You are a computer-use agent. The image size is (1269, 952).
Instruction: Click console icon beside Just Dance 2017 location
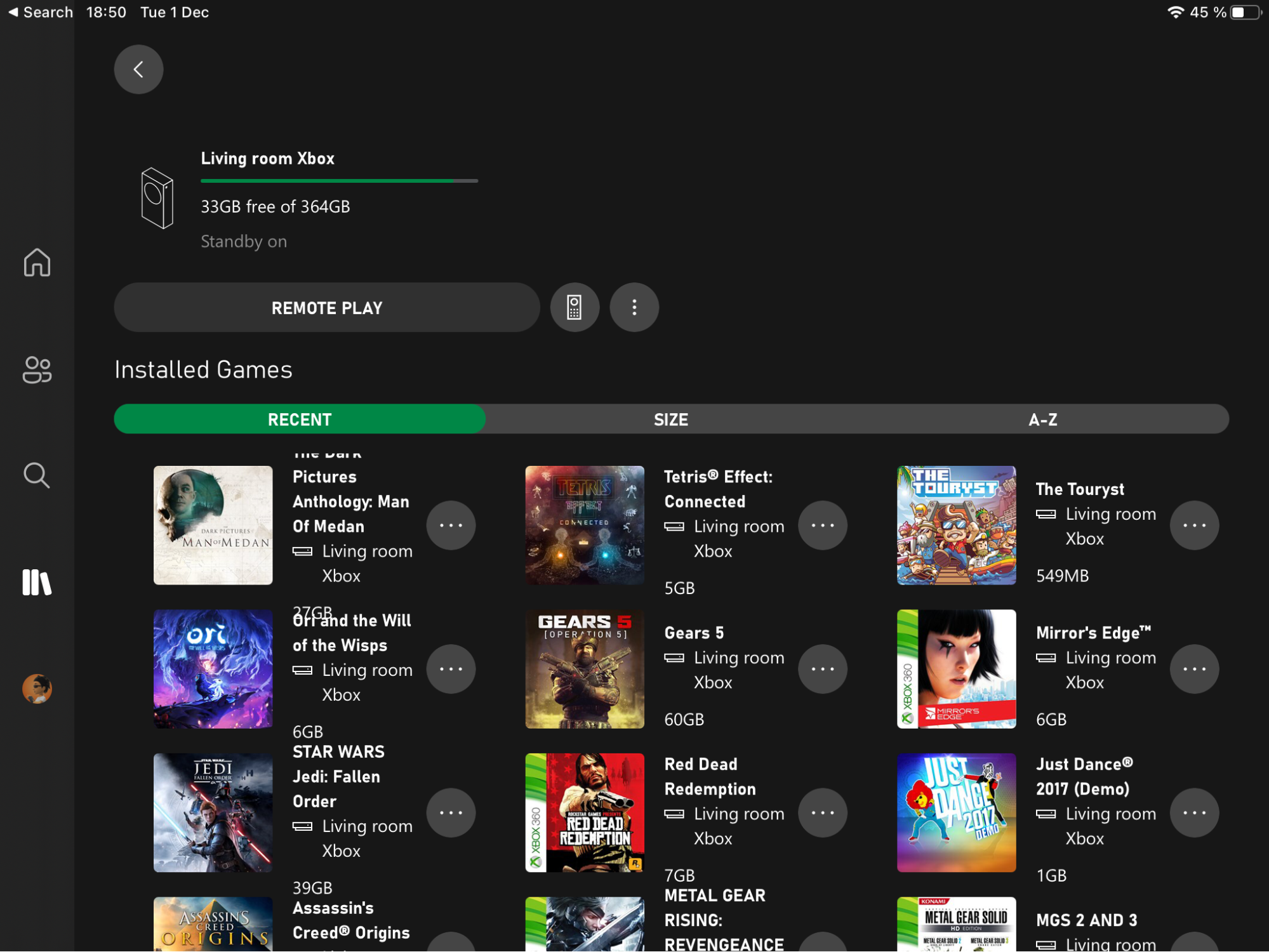[1046, 814]
